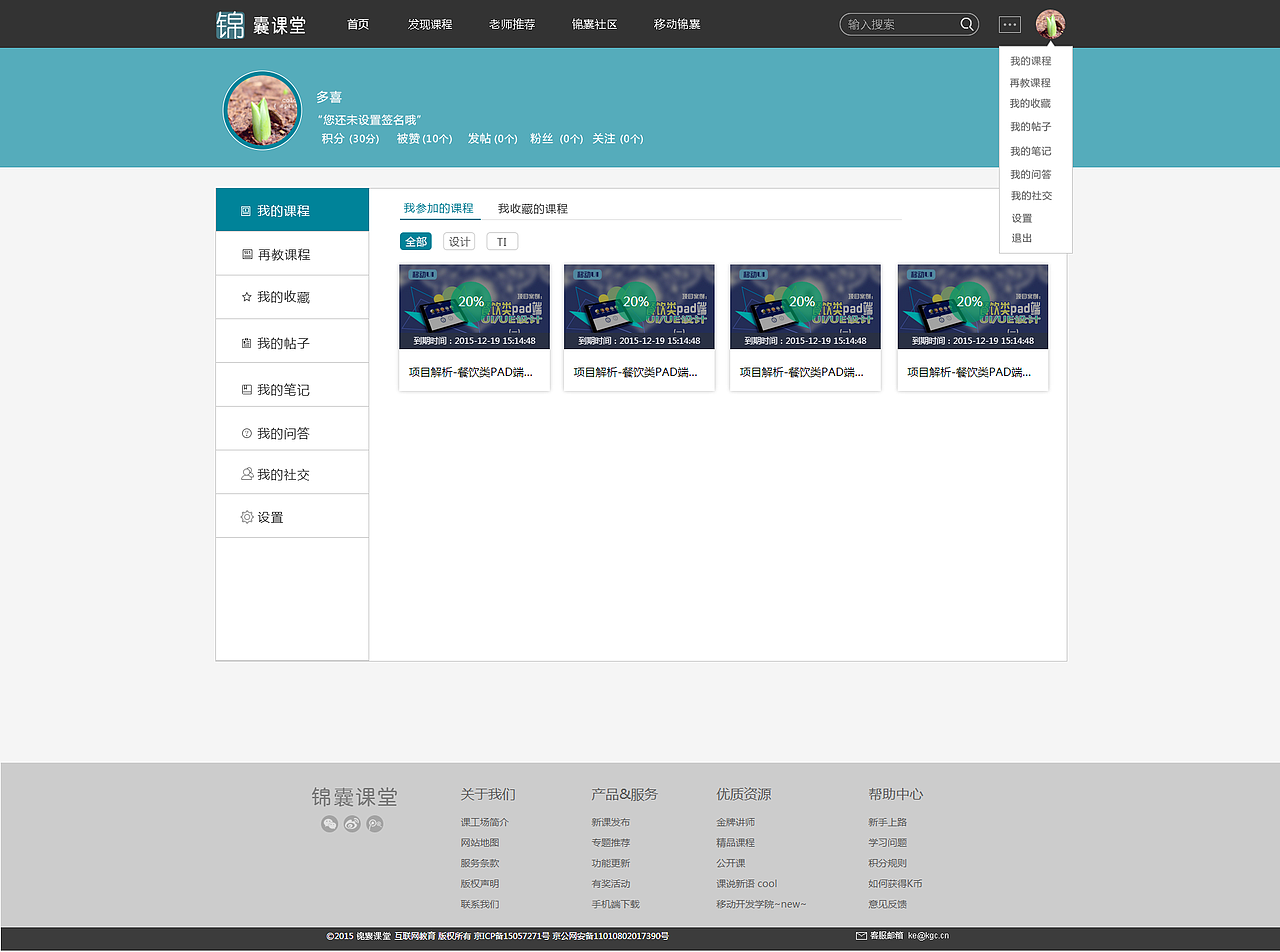Click the 意见反馈 link in the footer
The image size is (1280, 952).
[887, 903]
